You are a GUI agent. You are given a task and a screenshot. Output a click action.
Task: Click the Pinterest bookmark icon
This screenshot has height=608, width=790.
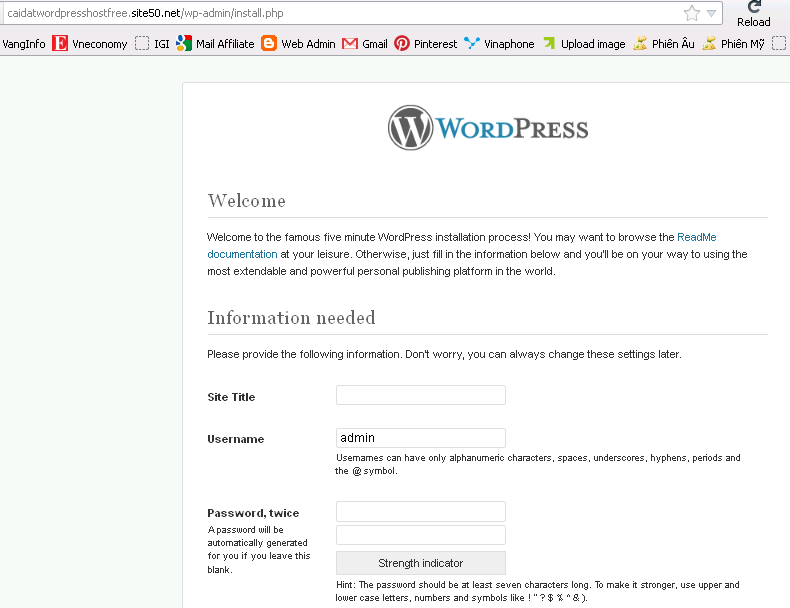tap(402, 43)
